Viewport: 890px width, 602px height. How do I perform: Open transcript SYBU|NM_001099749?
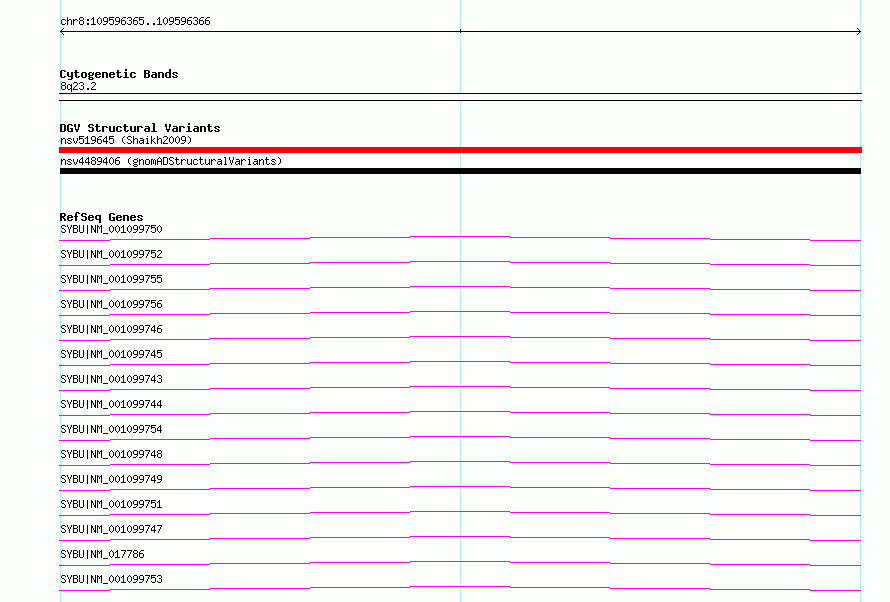coord(111,479)
